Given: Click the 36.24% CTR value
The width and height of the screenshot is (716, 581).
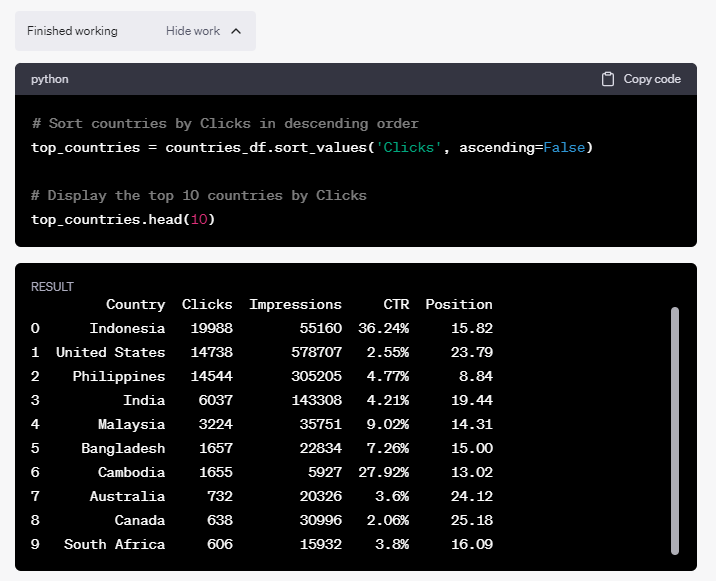Looking at the screenshot, I should (384, 328).
